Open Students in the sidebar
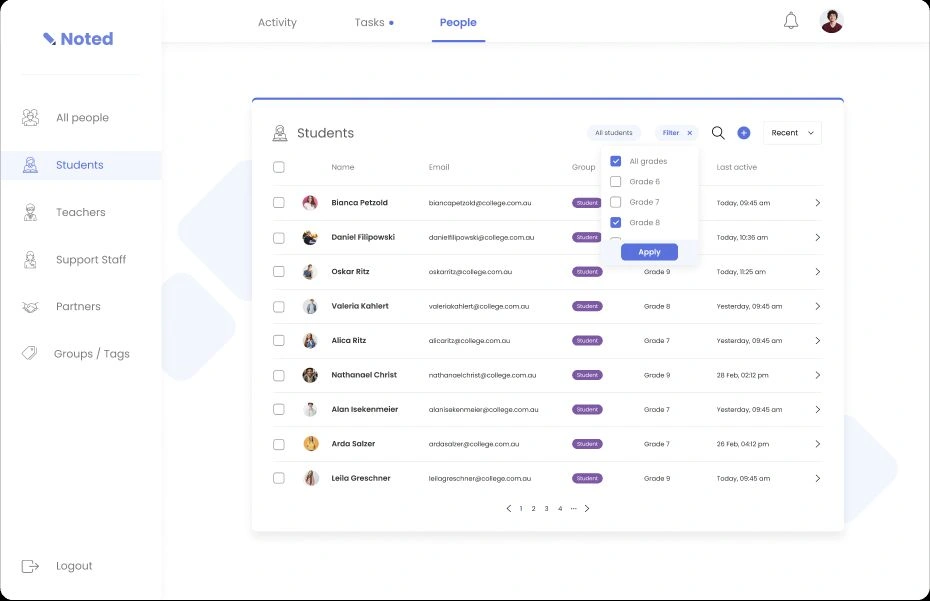The height and width of the screenshot is (601, 930). coord(81,165)
